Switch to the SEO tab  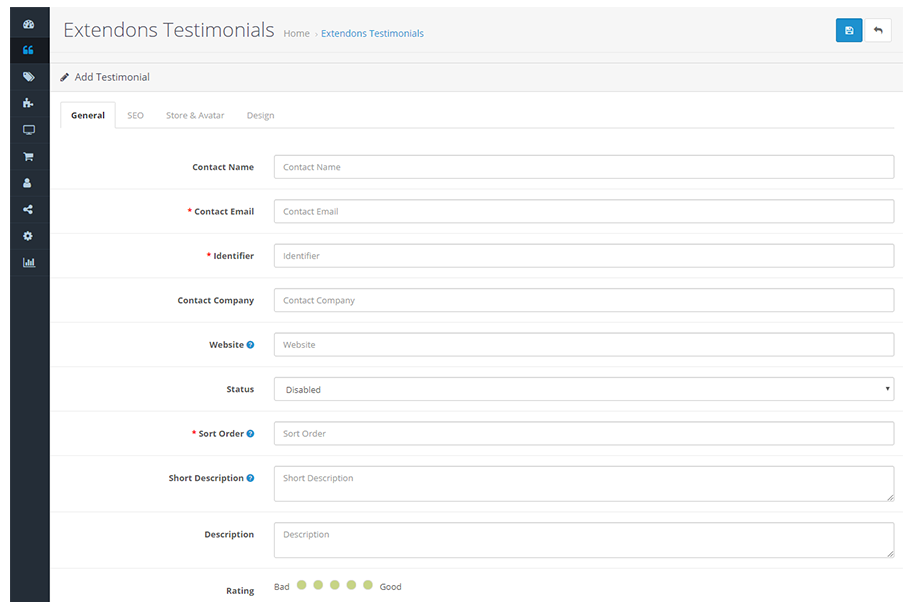pos(135,116)
